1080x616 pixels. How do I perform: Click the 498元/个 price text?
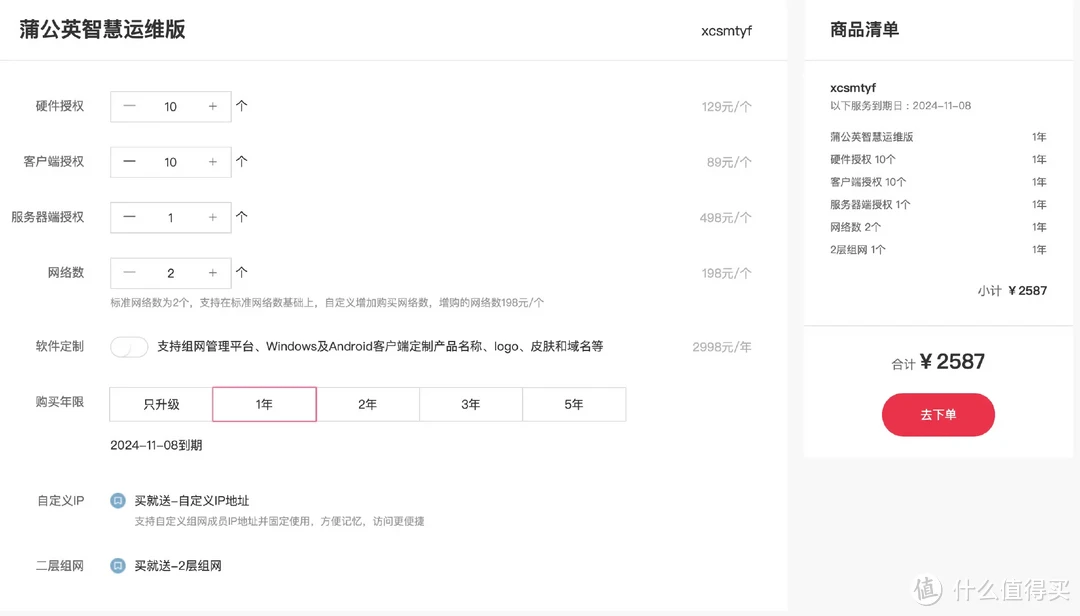(x=725, y=218)
